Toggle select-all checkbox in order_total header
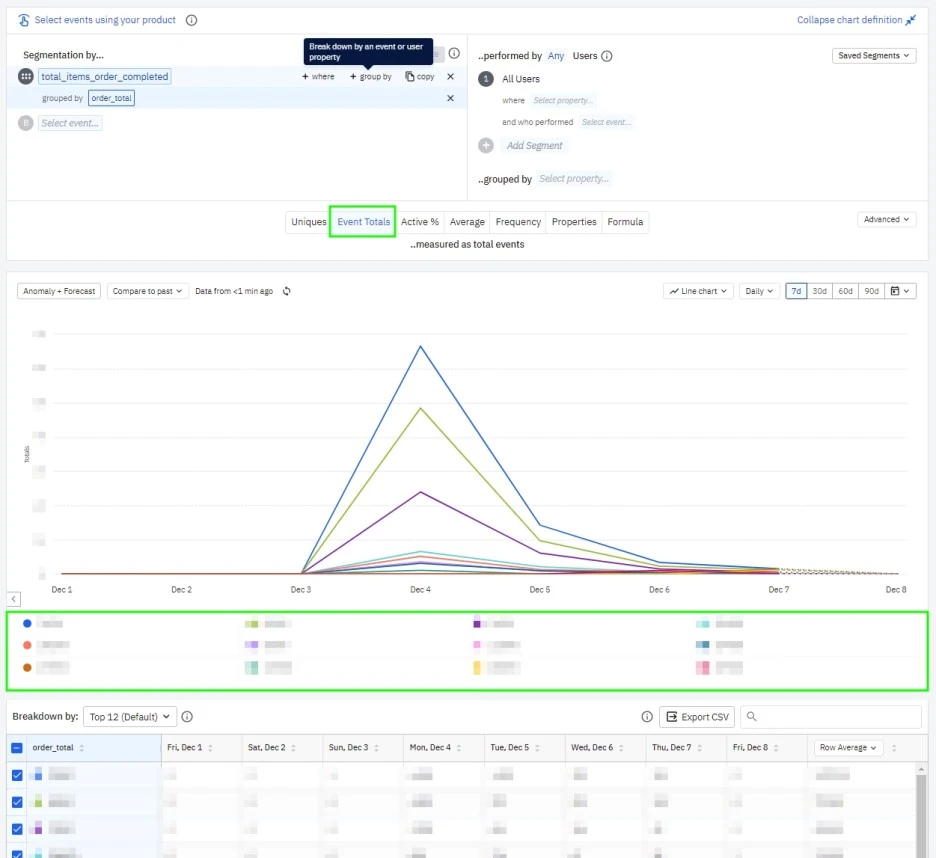936x858 pixels. [17, 748]
